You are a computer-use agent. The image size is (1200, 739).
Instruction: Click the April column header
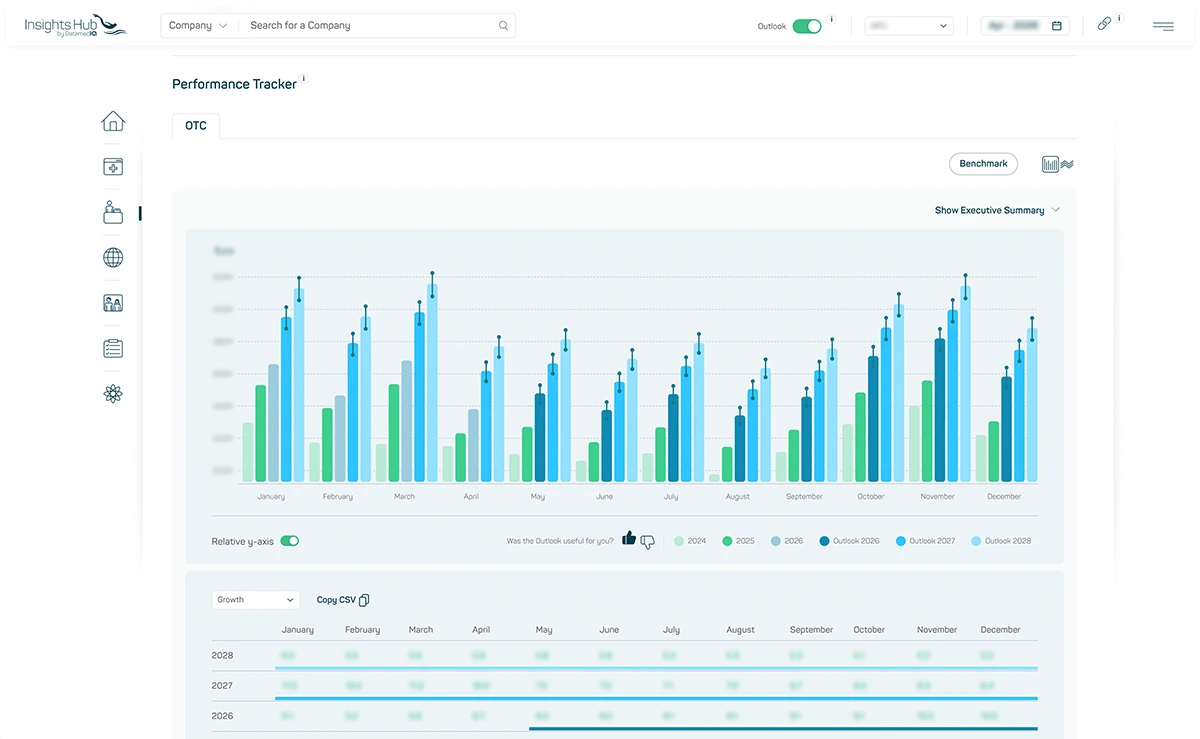point(481,630)
